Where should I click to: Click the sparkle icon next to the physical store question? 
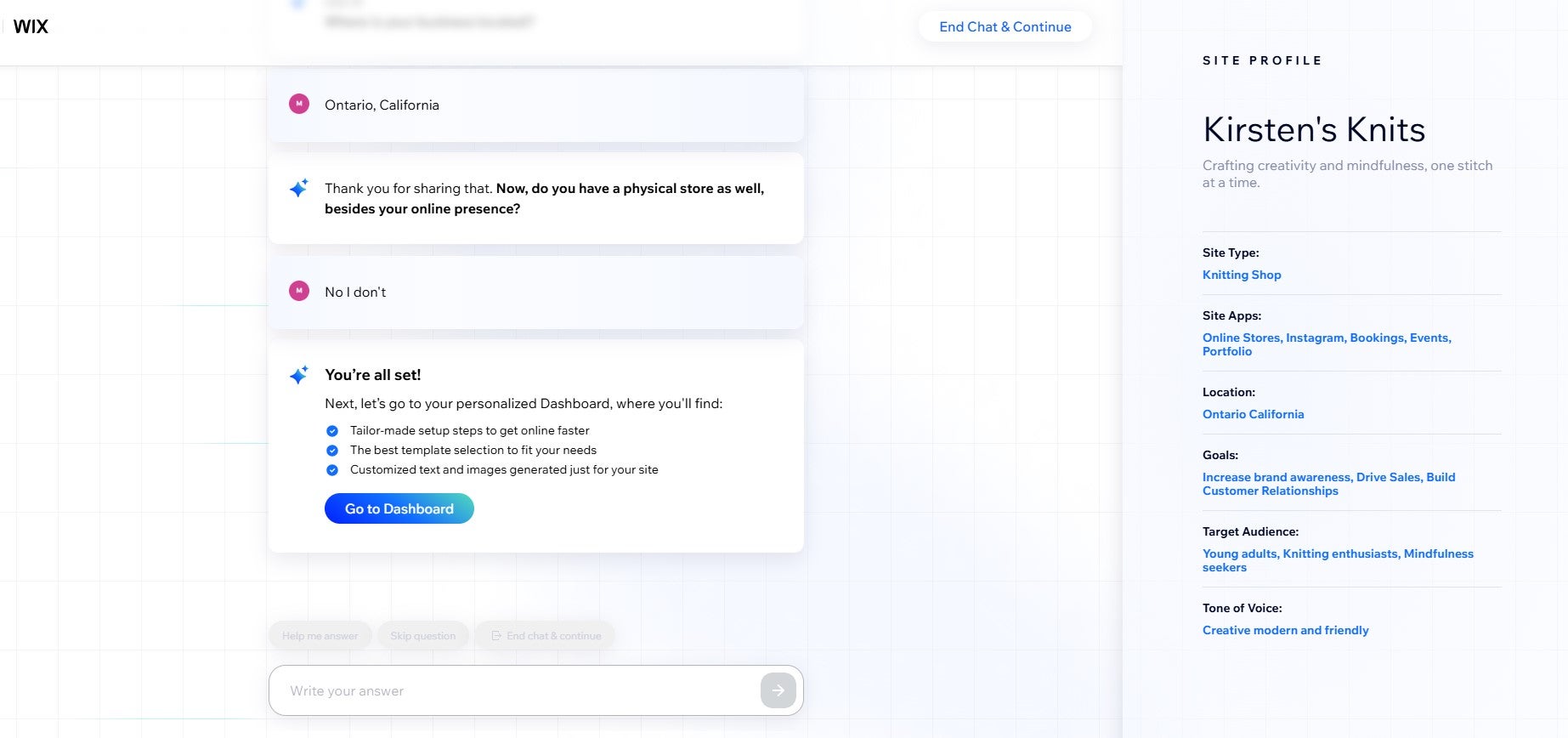[x=298, y=188]
